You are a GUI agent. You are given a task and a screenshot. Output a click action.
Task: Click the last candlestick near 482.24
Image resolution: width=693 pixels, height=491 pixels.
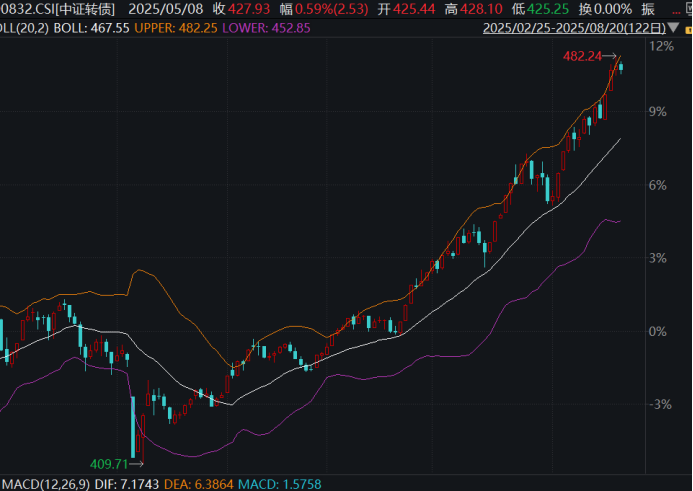621,67
